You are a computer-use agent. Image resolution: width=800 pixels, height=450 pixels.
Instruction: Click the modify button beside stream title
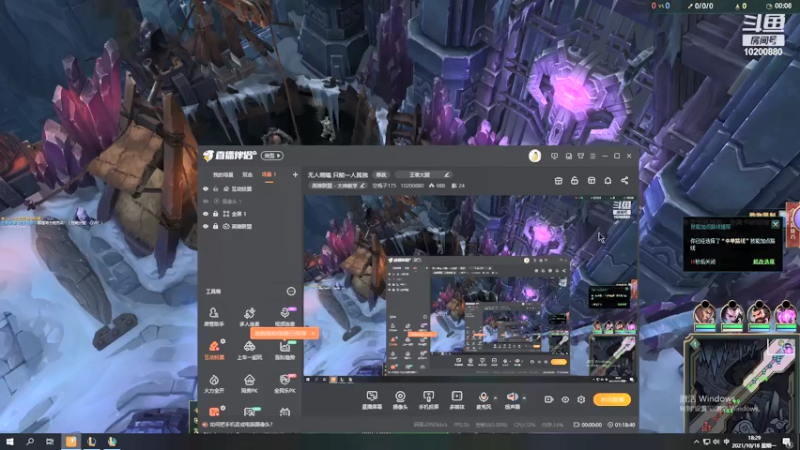click(x=381, y=174)
